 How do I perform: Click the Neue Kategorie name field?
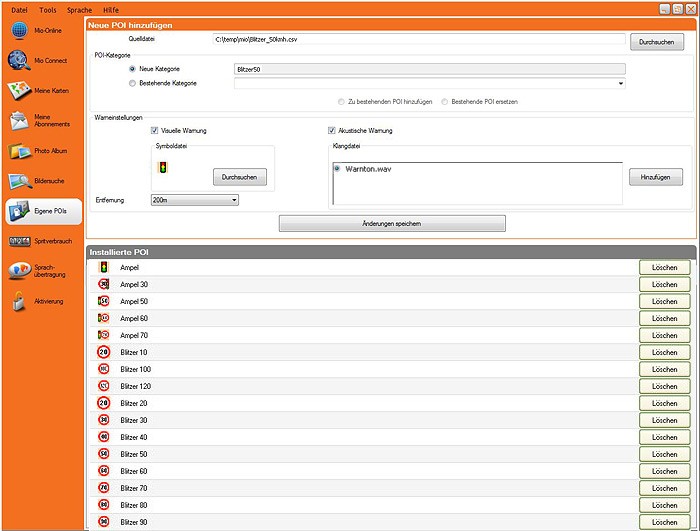pyautogui.click(x=428, y=69)
